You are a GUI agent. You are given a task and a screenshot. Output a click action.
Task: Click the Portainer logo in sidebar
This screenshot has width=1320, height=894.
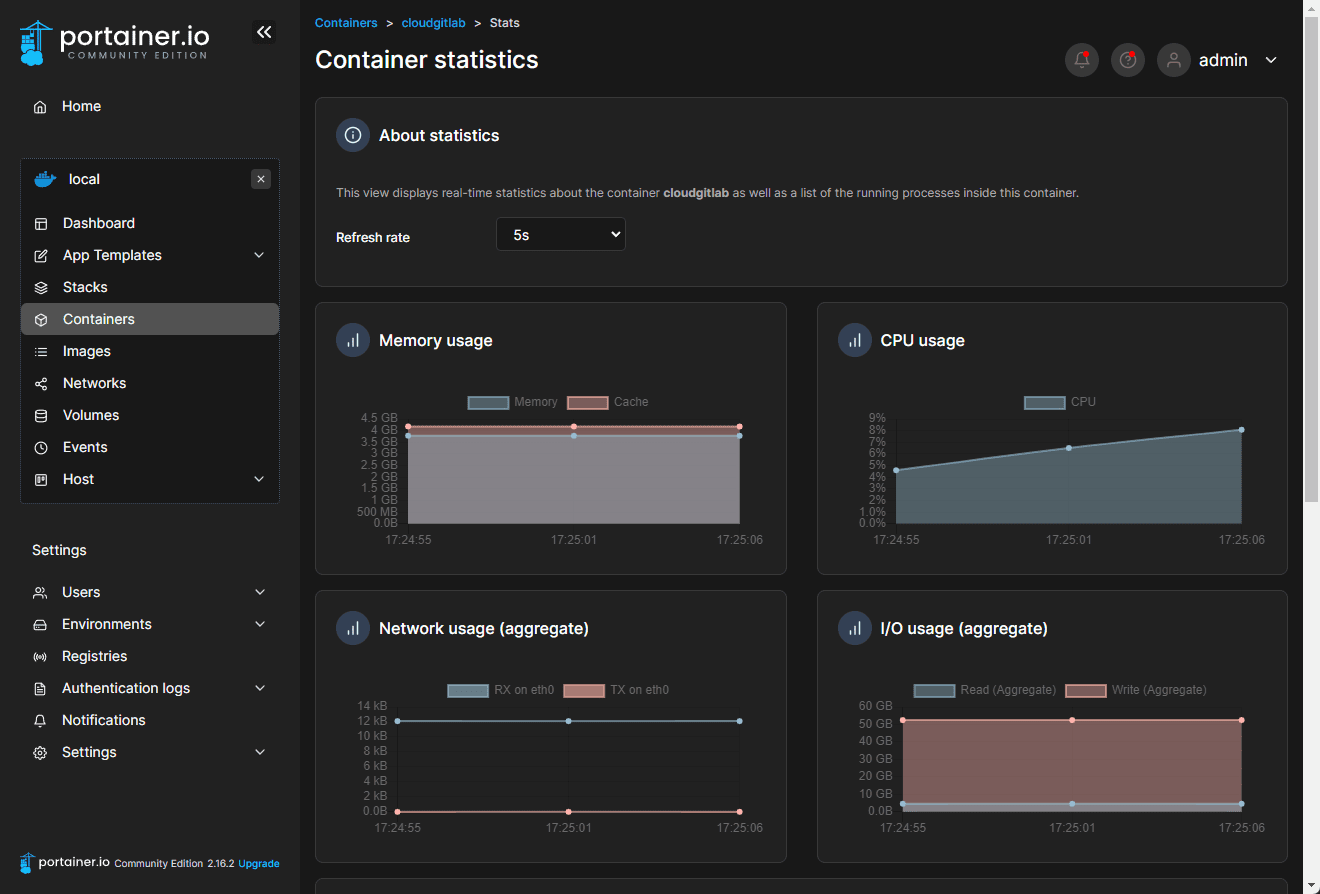(x=114, y=43)
